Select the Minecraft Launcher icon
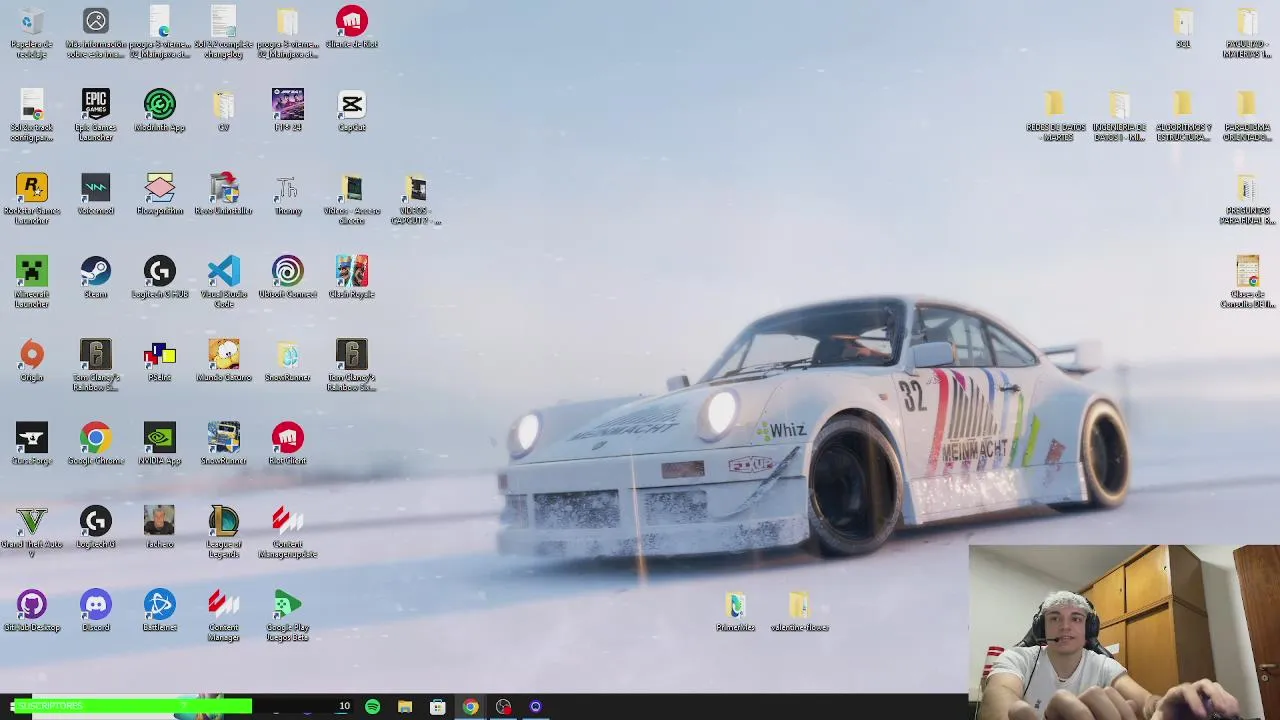Image resolution: width=1280 pixels, height=720 pixels. coord(31,282)
